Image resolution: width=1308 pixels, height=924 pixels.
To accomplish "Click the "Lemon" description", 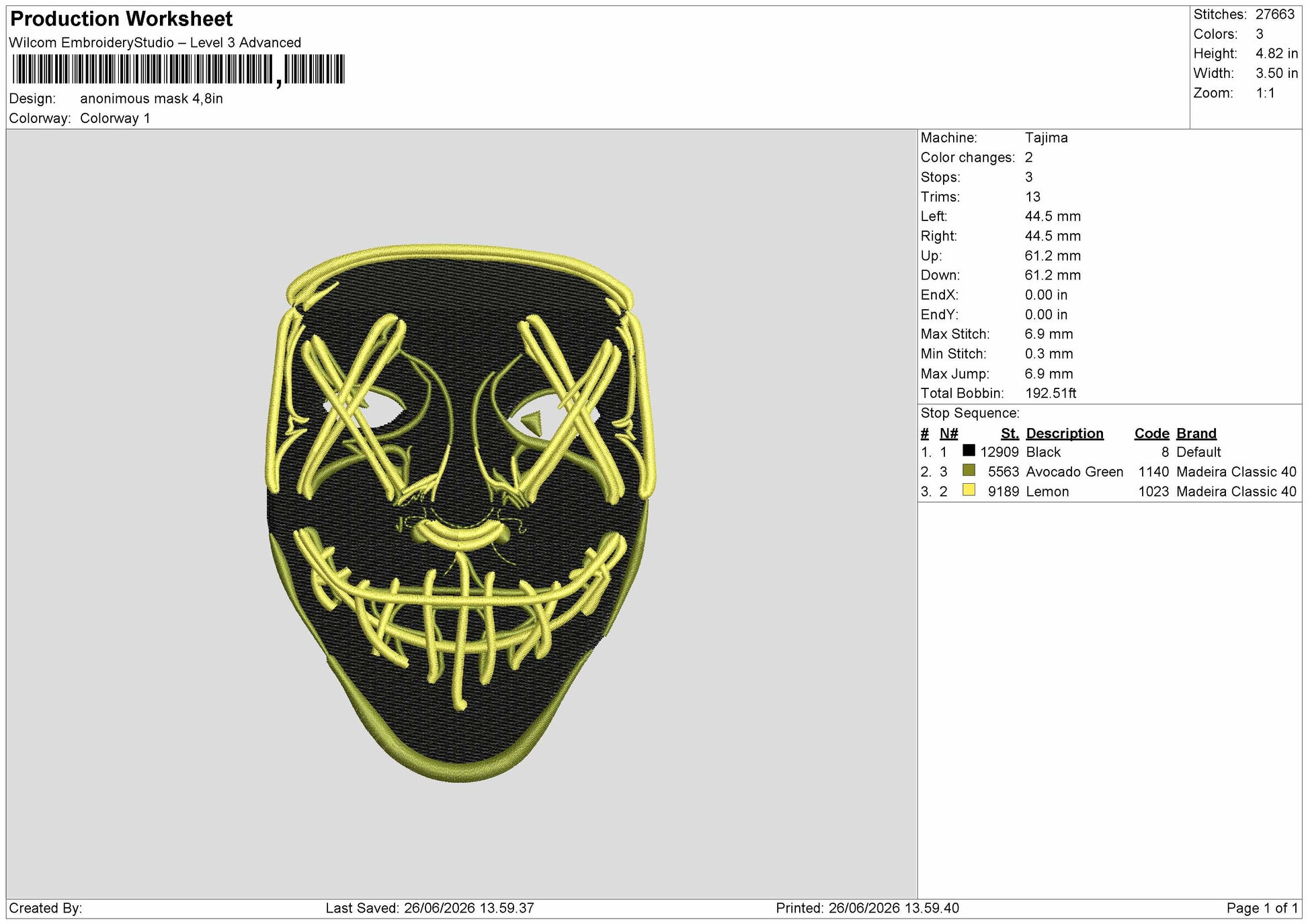I will pos(1047,492).
